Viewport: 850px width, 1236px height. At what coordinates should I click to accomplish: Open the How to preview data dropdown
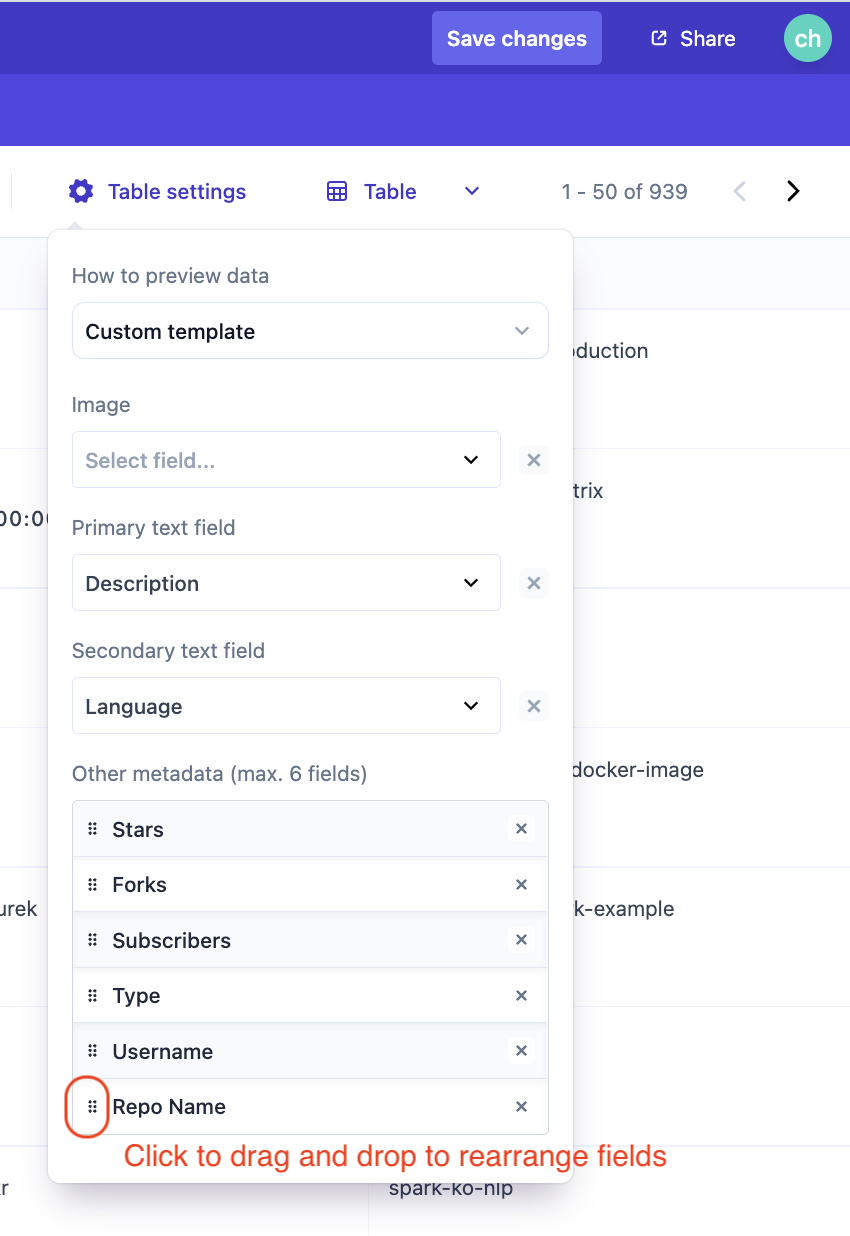click(x=310, y=331)
